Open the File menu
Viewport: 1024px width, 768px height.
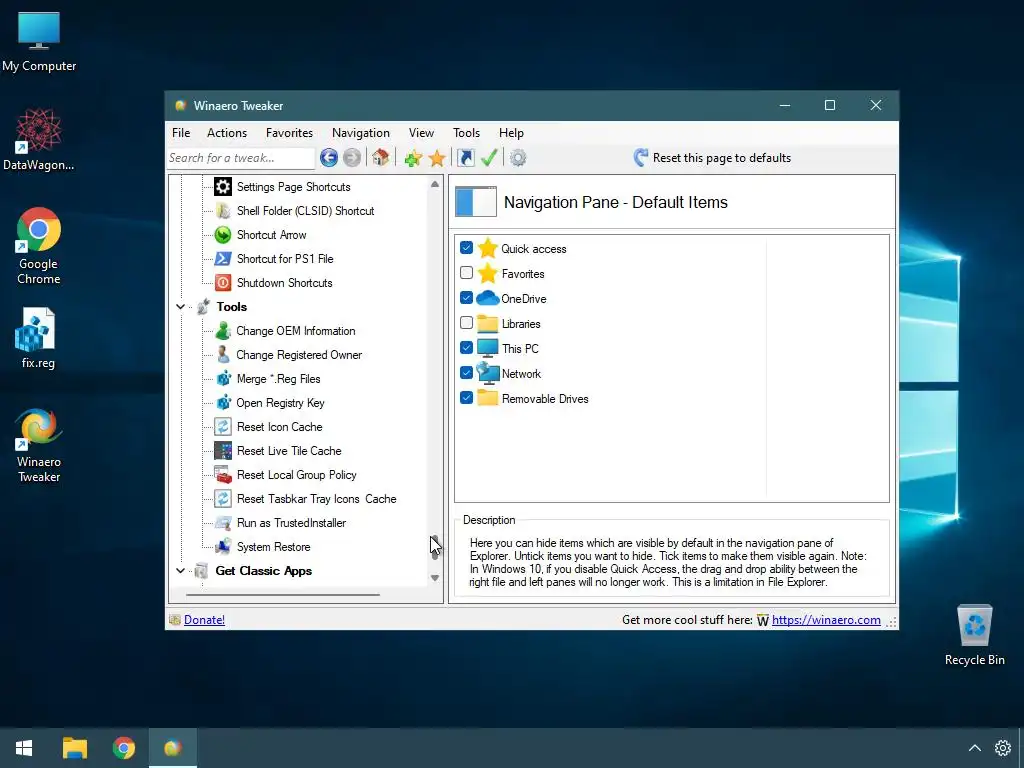[x=181, y=133]
